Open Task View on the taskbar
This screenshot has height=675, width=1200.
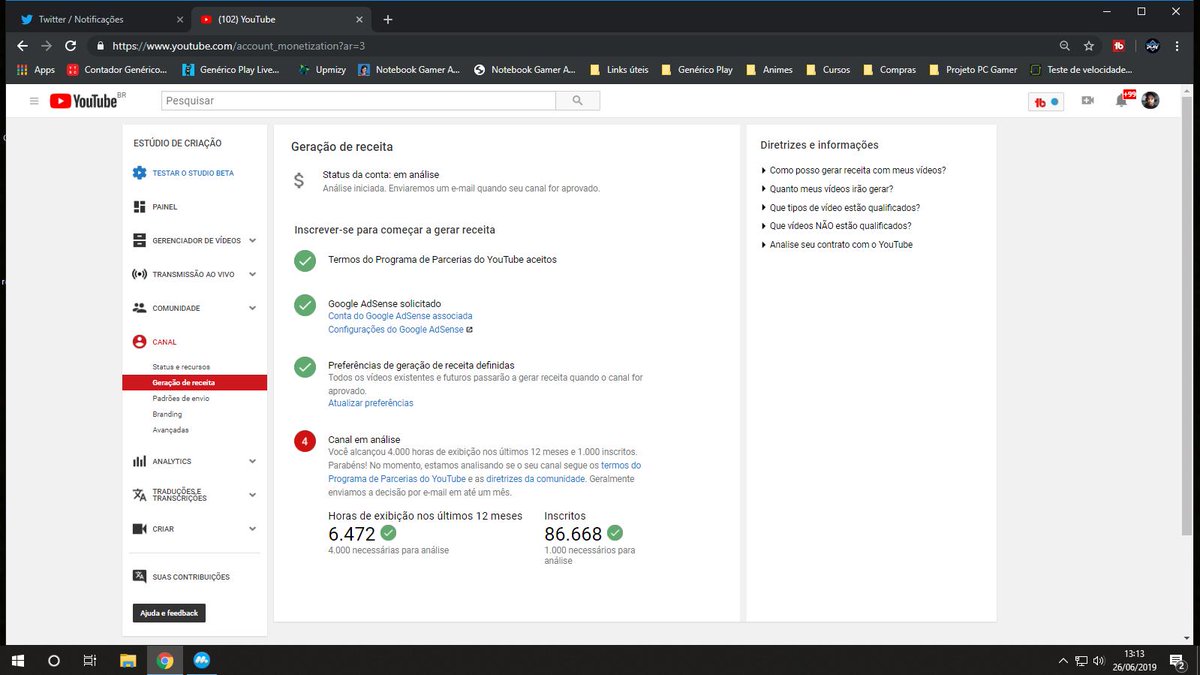(90, 660)
